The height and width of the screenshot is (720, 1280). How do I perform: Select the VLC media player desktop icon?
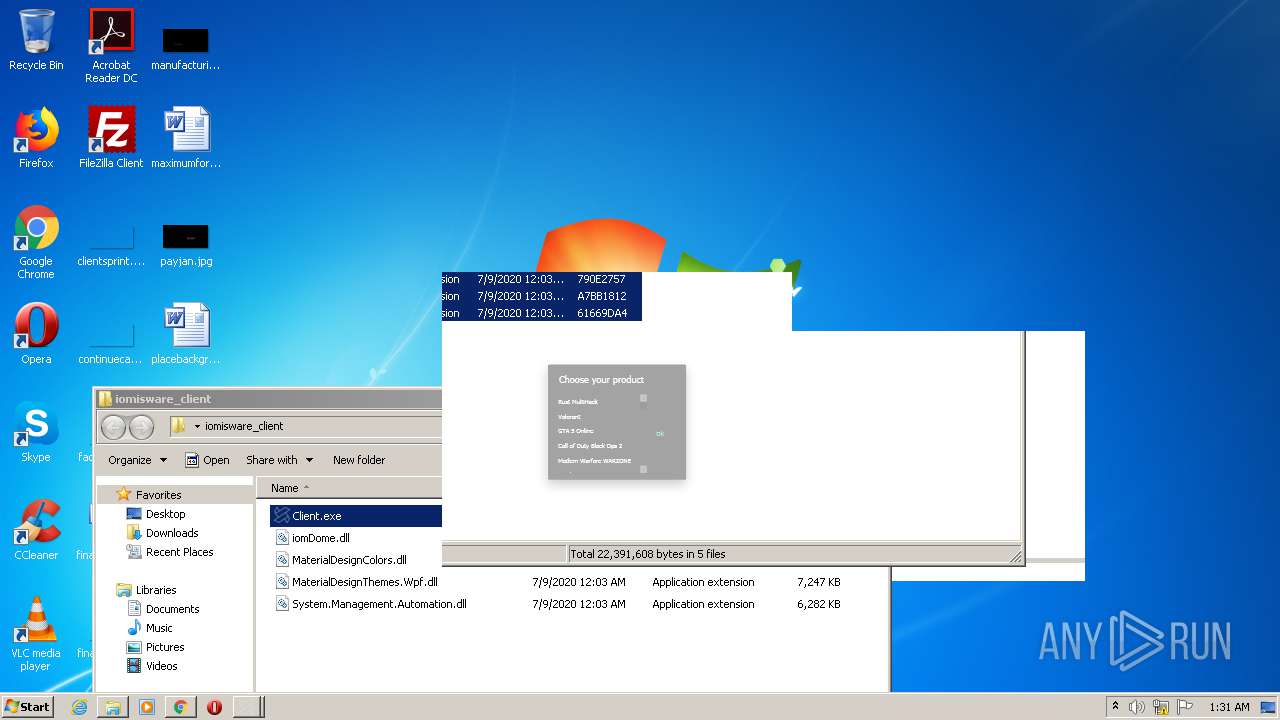[36, 634]
